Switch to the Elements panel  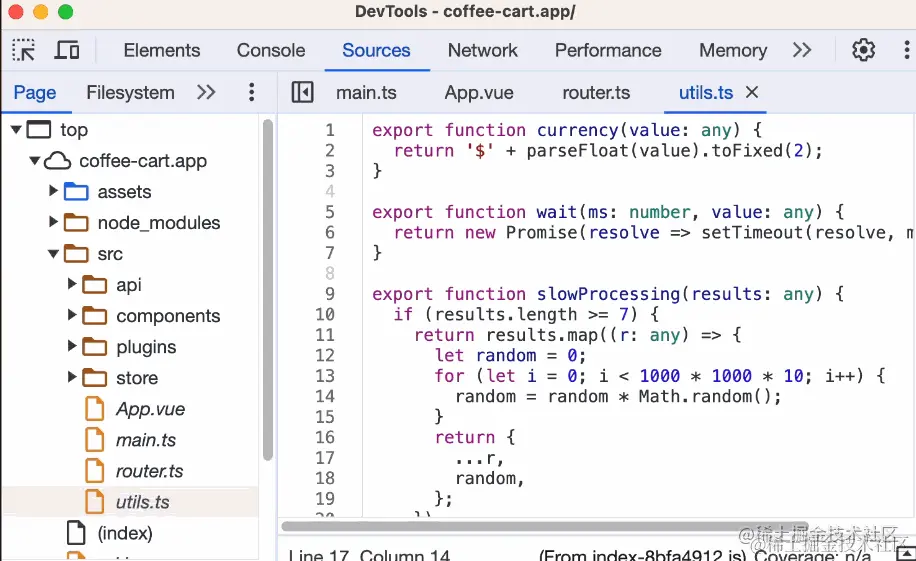pos(162,50)
